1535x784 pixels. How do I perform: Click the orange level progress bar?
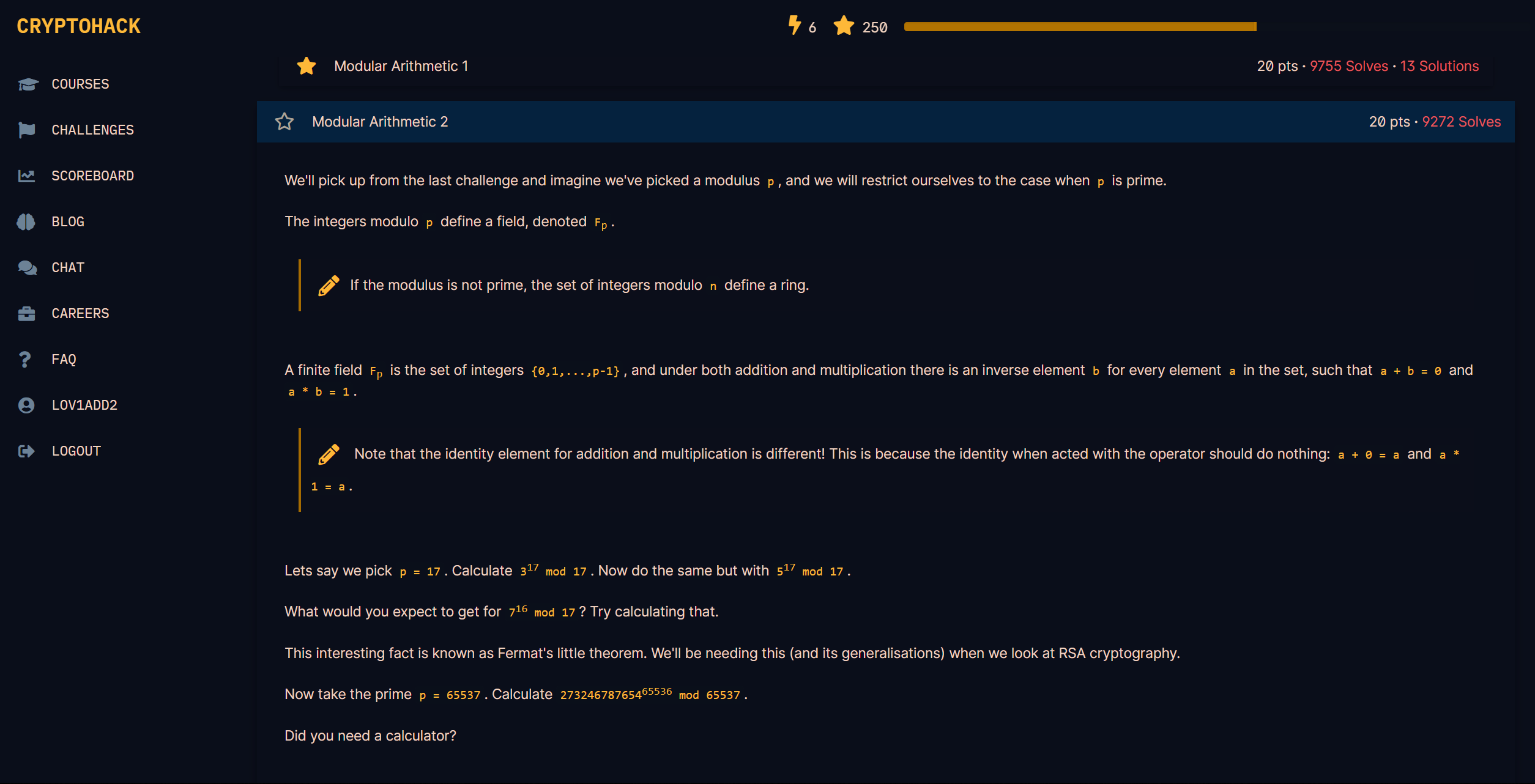(x=1080, y=27)
